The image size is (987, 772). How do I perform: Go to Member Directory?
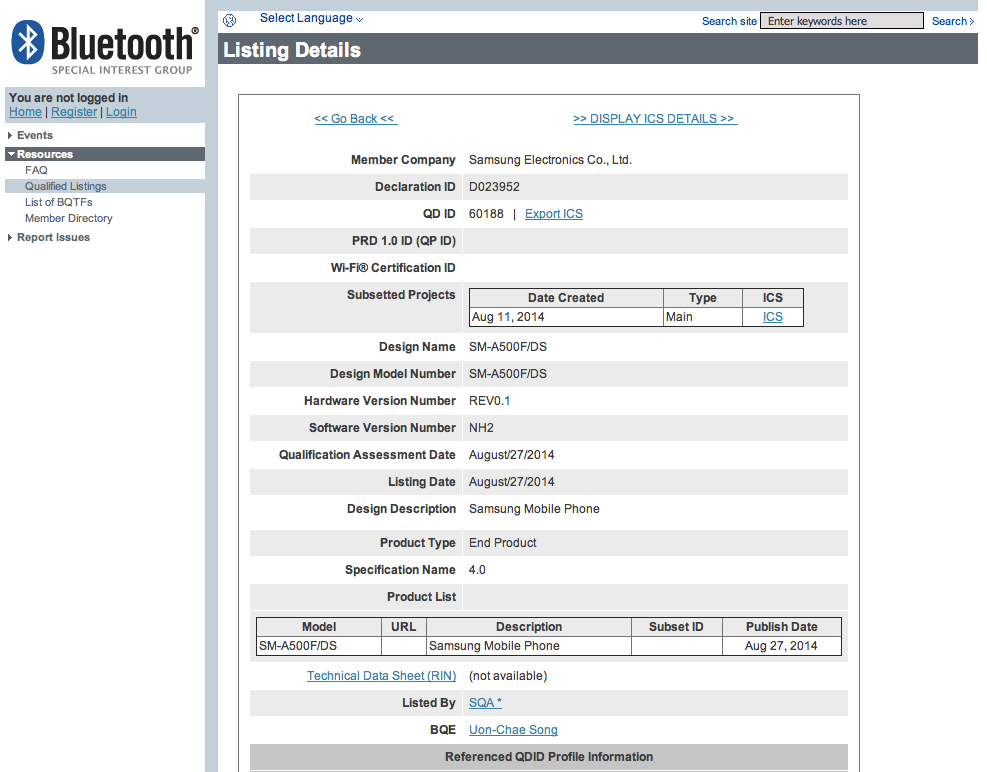[x=68, y=218]
